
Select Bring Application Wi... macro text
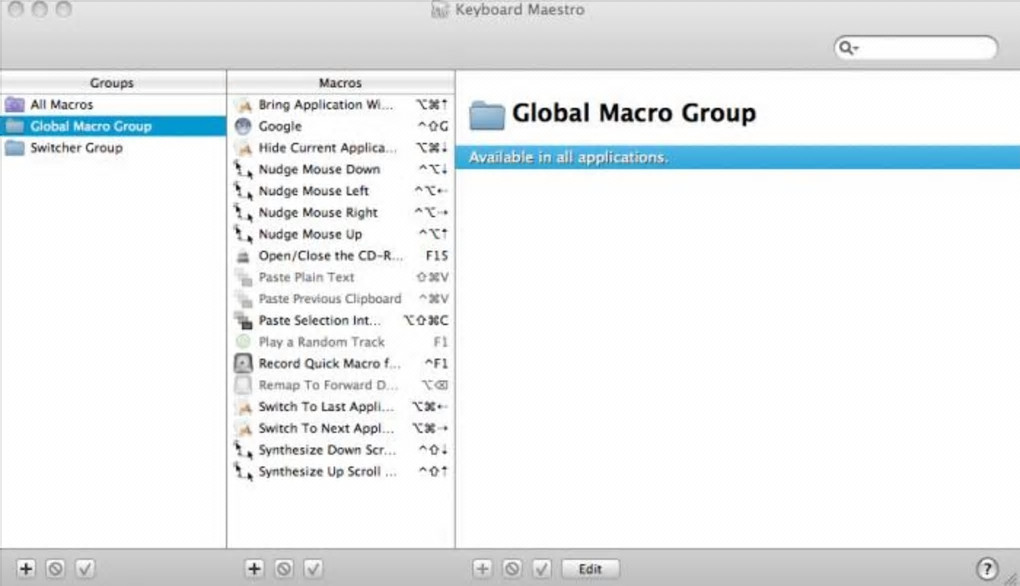[x=326, y=105]
